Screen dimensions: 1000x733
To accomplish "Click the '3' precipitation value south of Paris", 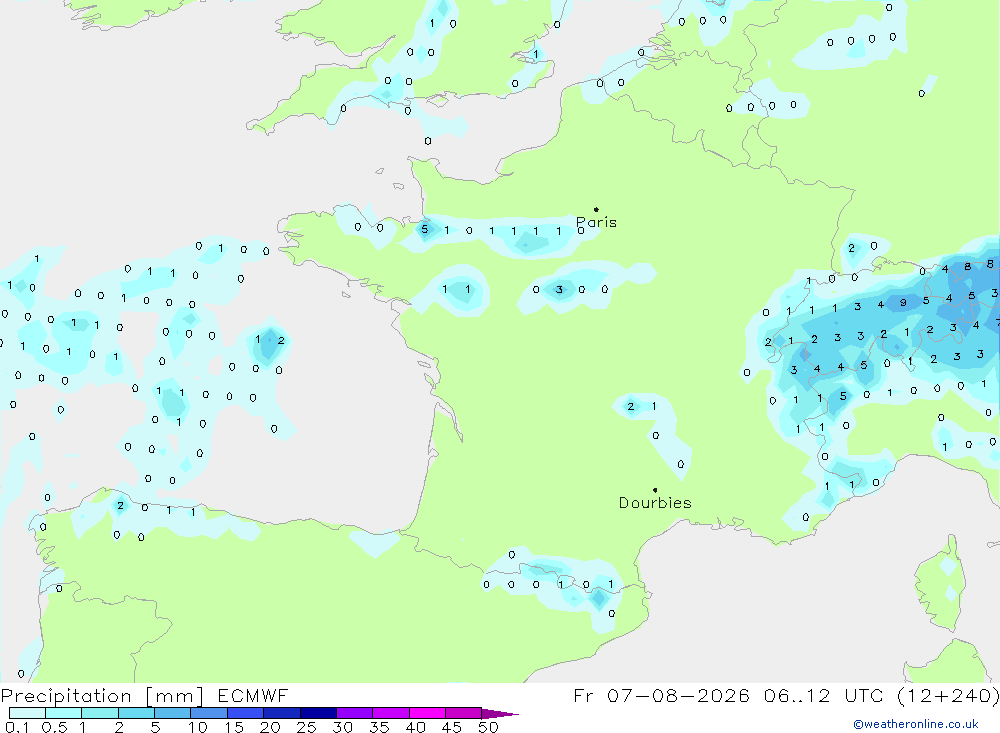I will [559, 290].
